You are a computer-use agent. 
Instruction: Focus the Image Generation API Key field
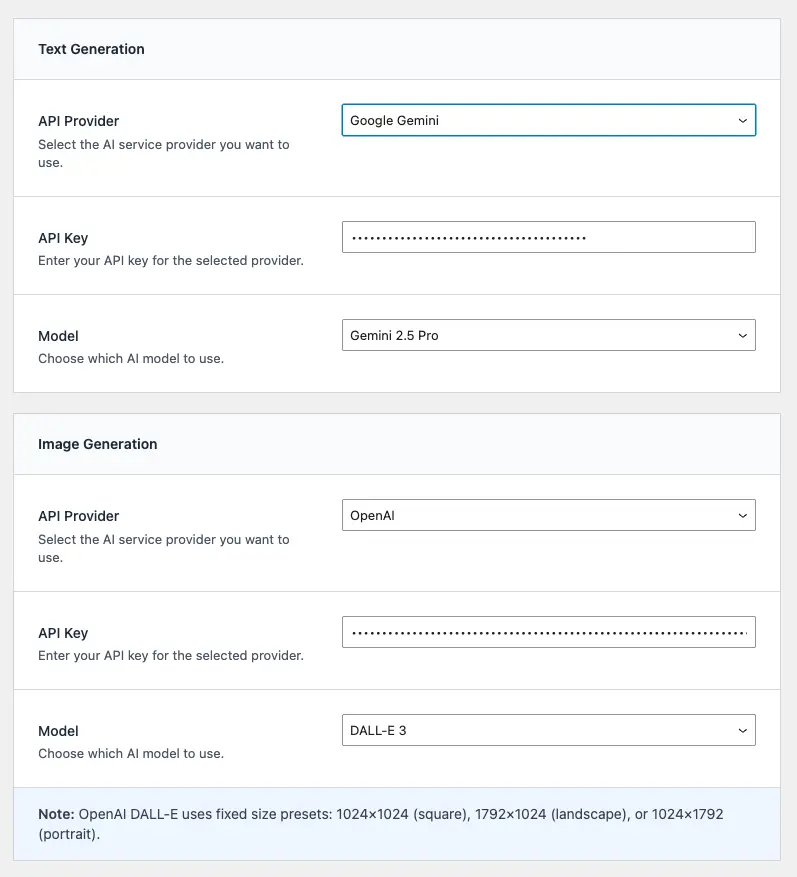(547, 633)
